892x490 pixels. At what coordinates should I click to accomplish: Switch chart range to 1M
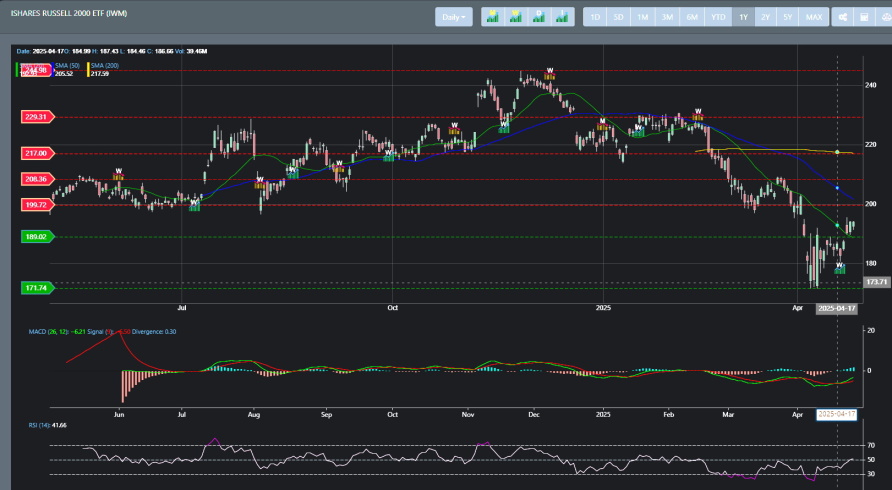point(643,17)
